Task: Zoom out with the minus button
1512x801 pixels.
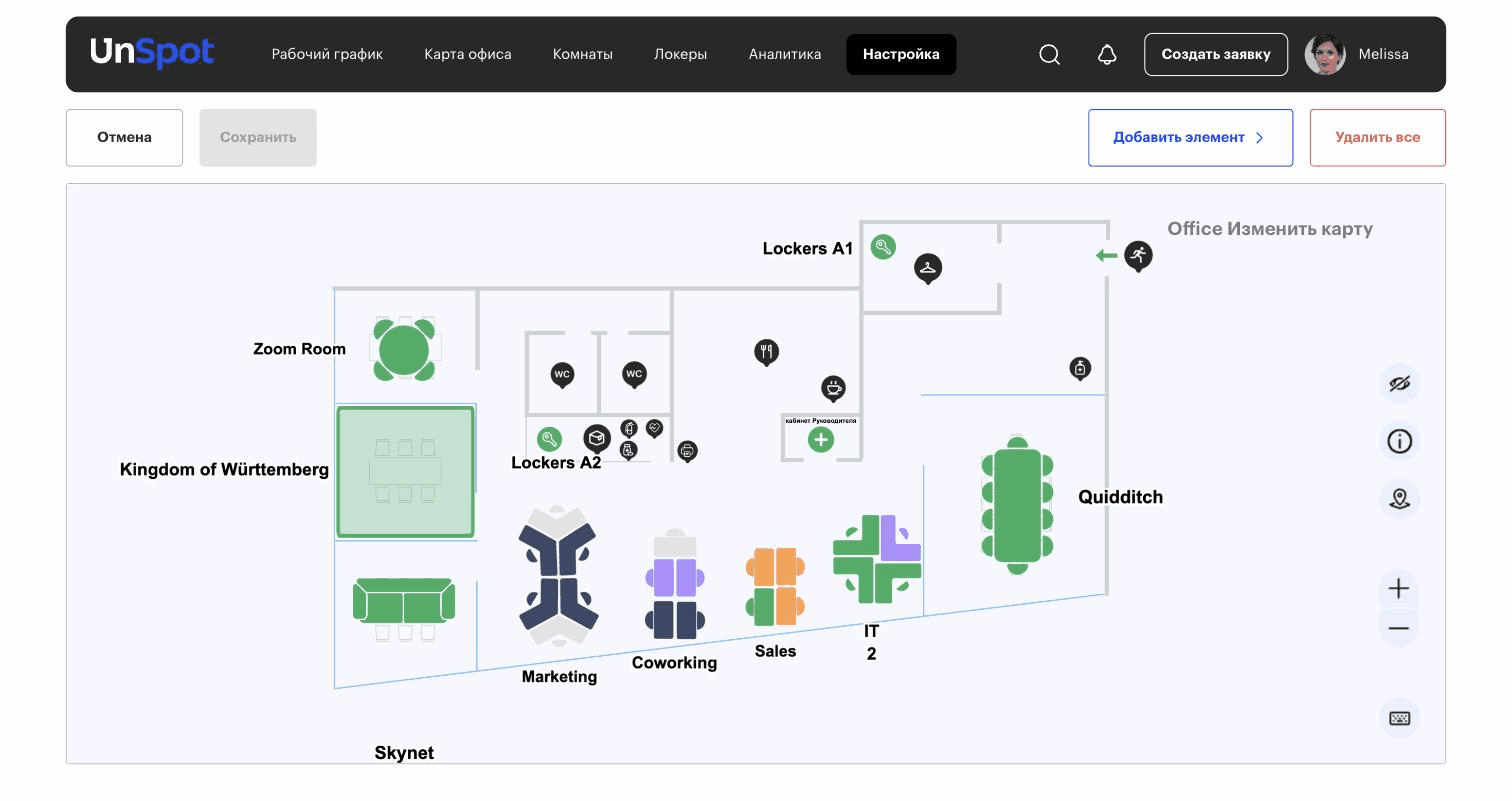Action: coord(1399,629)
